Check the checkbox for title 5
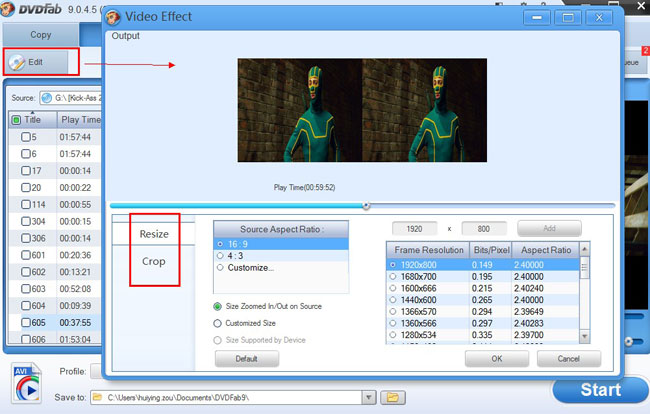The width and height of the screenshot is (650, 414). (26, 137)
